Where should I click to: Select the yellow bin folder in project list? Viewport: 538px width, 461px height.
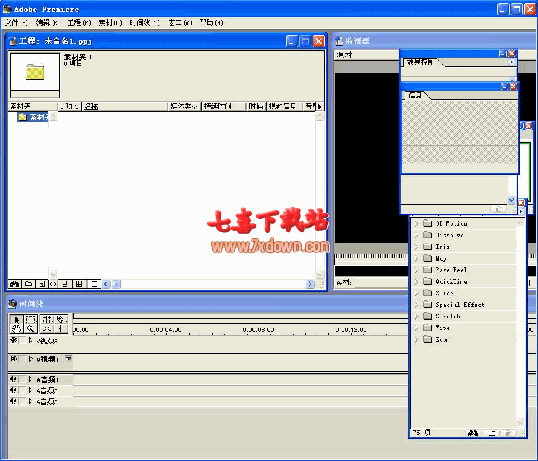point(33,117)
